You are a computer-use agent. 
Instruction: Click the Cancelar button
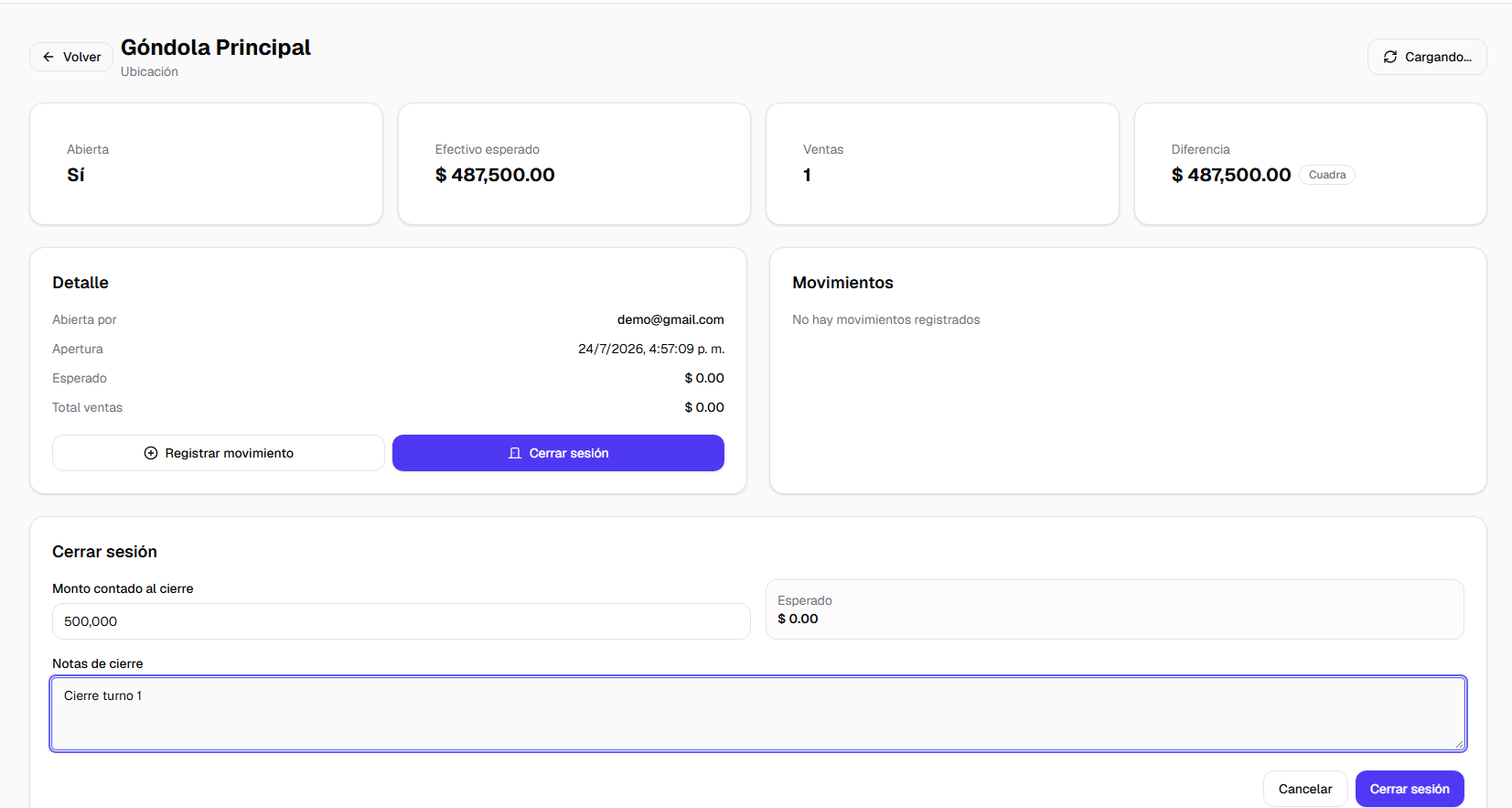coord(1305,789)
